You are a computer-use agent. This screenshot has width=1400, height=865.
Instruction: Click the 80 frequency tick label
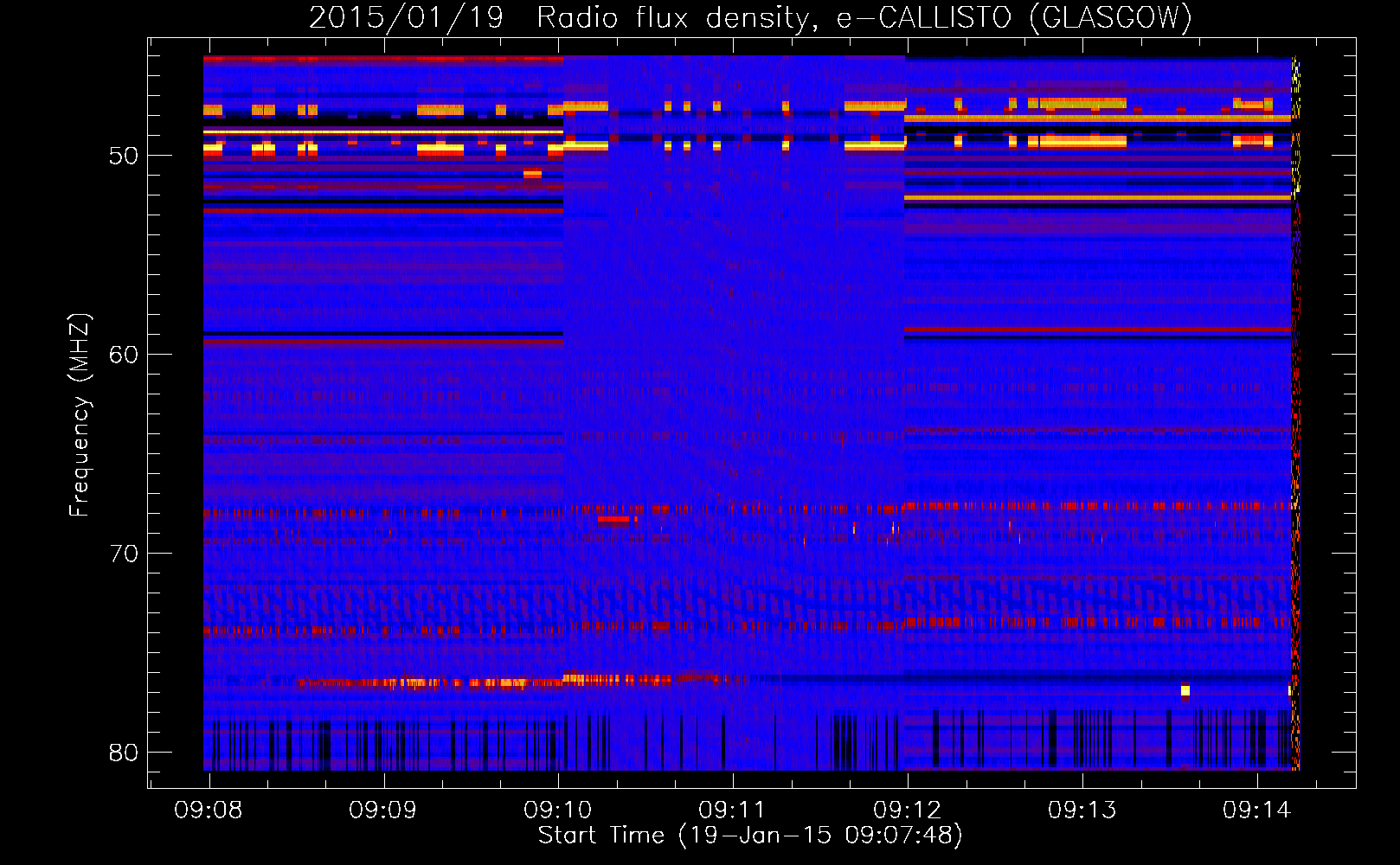click(x=124, y=753)
